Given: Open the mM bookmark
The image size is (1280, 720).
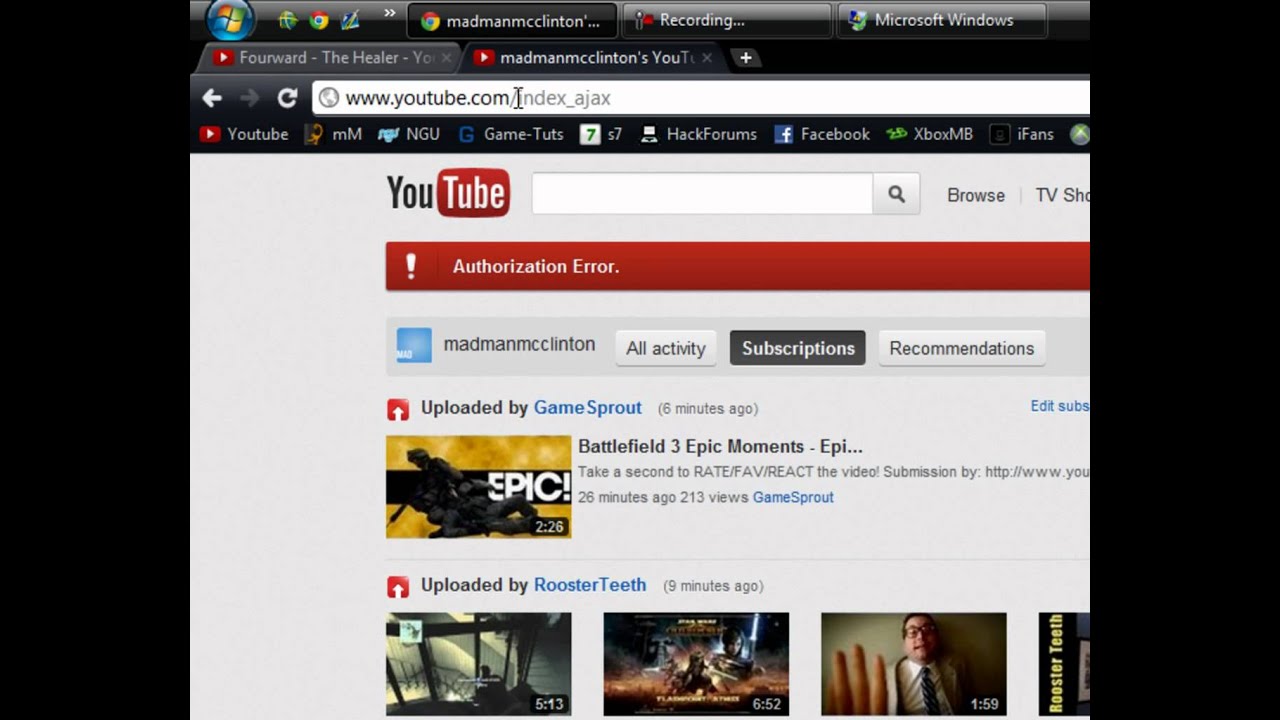Looking at the screenshot, I should [333, 134].
